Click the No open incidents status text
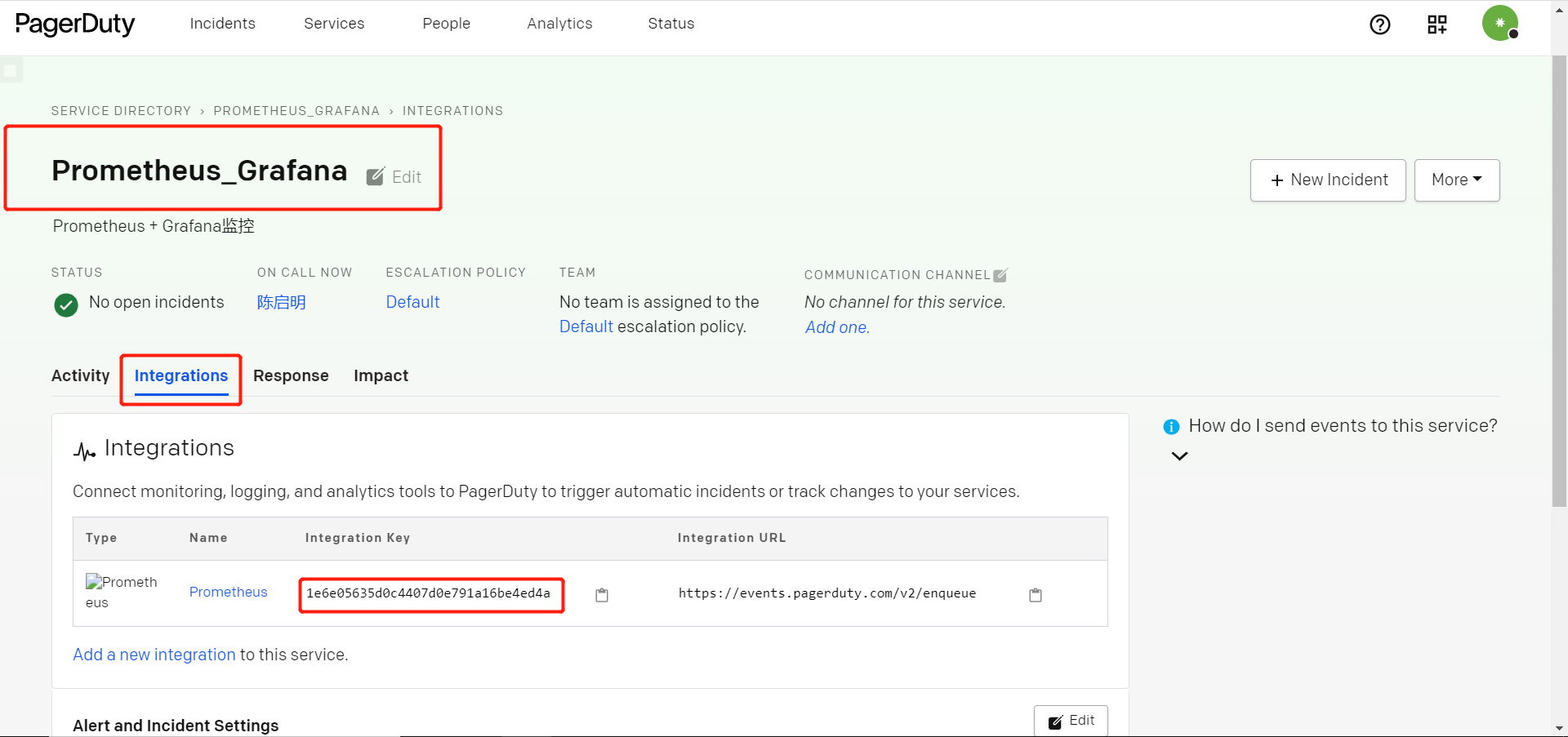1568x737 pixels. click(156, 302)
